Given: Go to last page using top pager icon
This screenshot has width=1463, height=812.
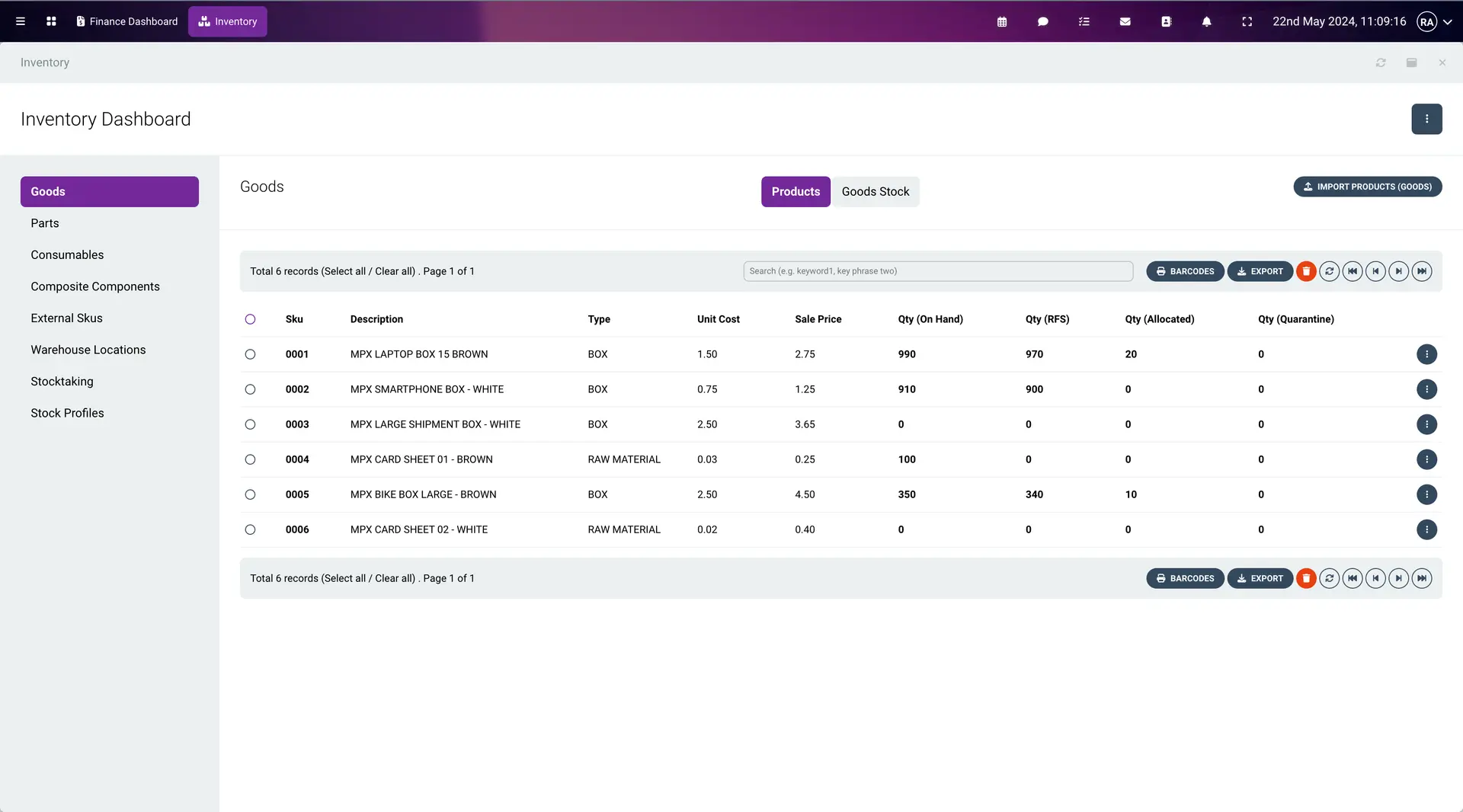Looking at the screenshot, I should 1422,271.
